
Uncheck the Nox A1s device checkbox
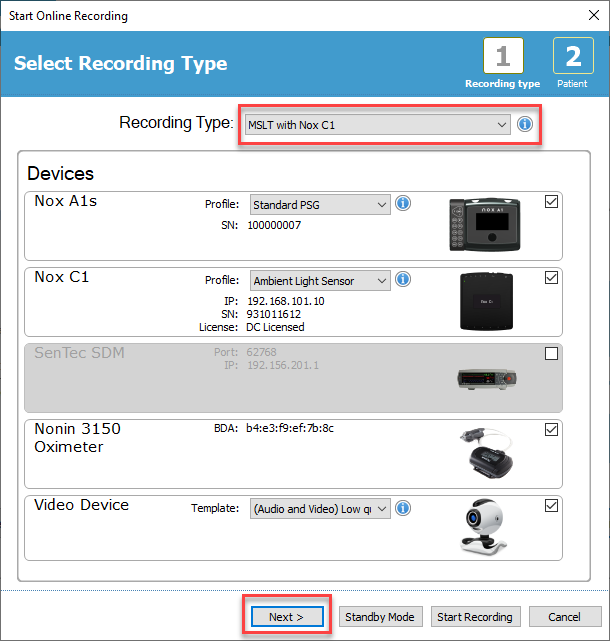(551, 202)
